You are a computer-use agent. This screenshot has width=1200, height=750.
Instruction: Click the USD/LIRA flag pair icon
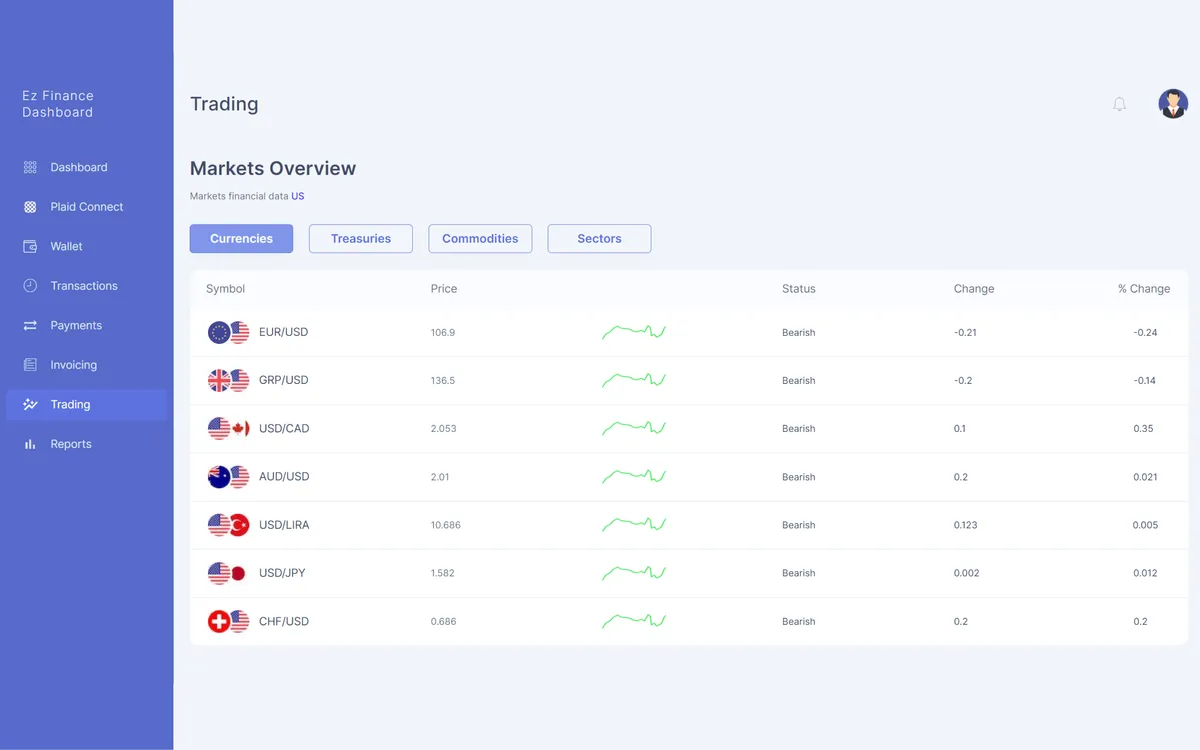(229, 525)
